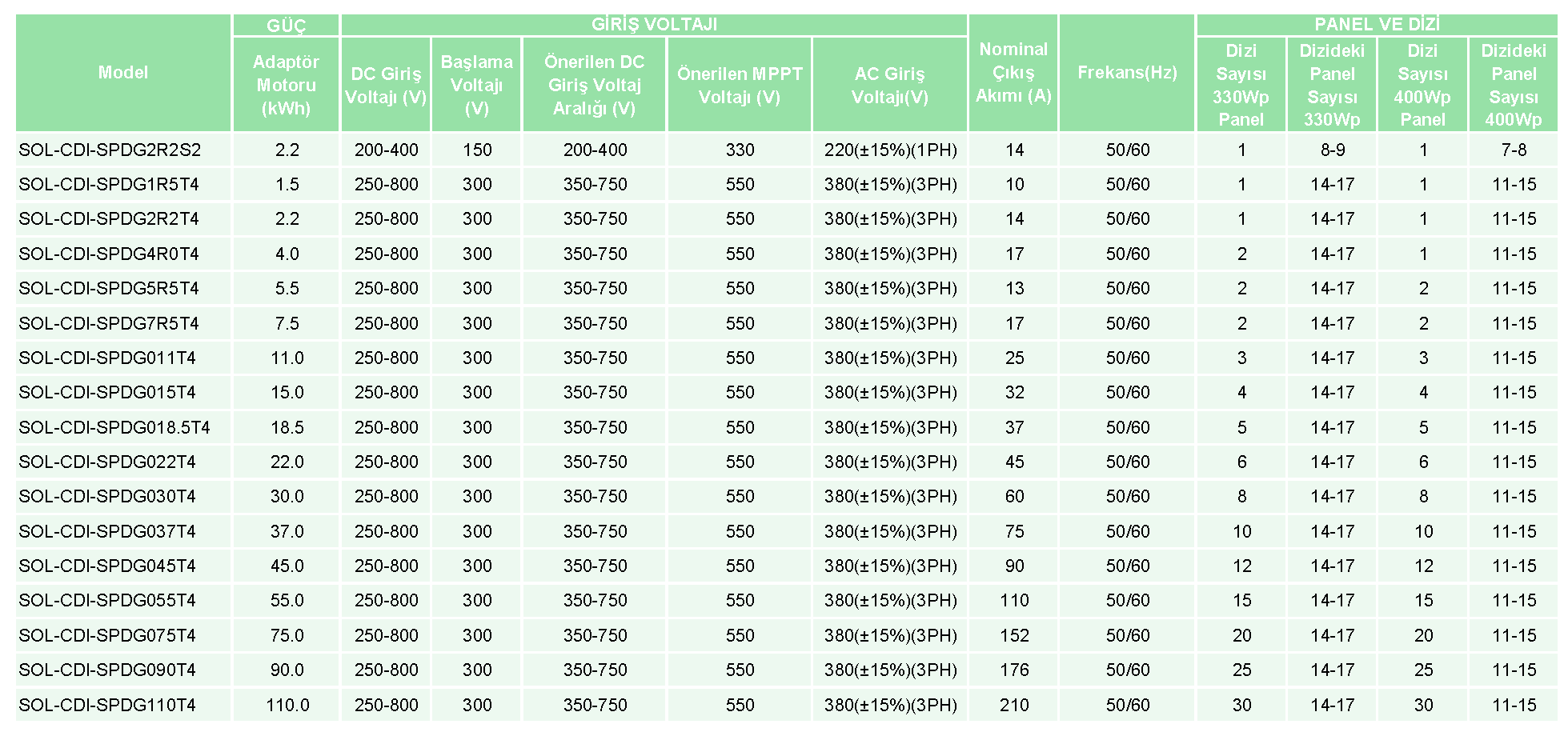This screenshot has width=1568, height=740.
Task: Click the Önerilen MPPT Voltajı (V) header
Action: tap(740, 85)
